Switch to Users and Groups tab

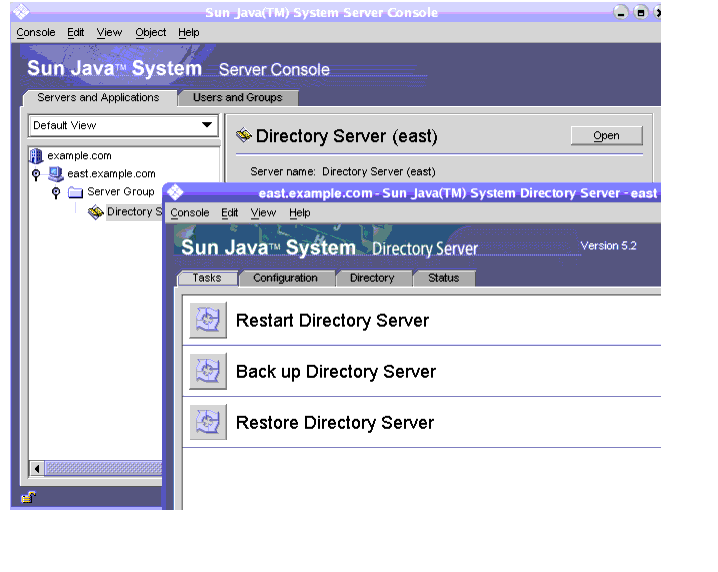[x=238, y=98]
